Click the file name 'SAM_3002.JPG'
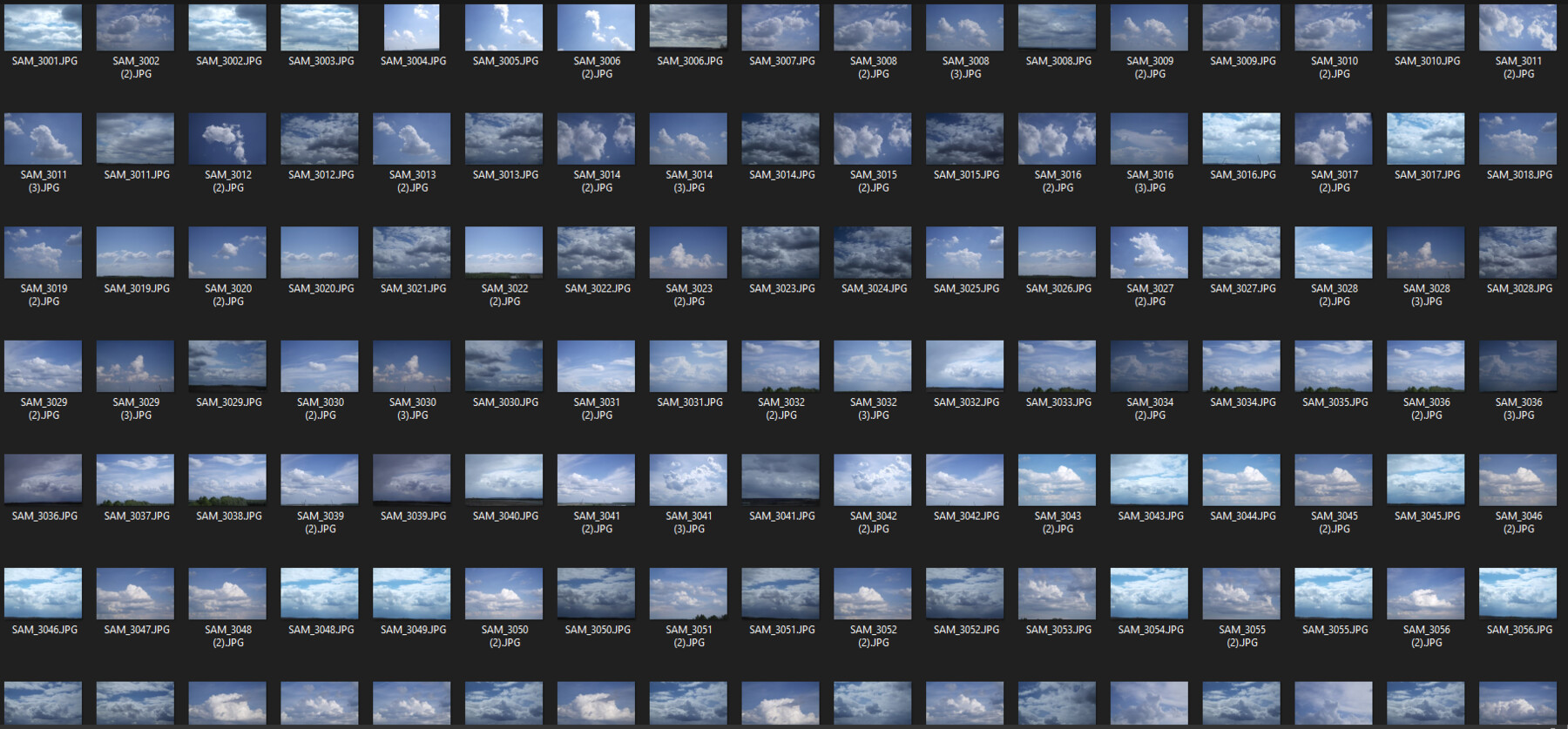The width and height of the screenshot is (1568, 729). pyautogui.click(x=229, y=61)
